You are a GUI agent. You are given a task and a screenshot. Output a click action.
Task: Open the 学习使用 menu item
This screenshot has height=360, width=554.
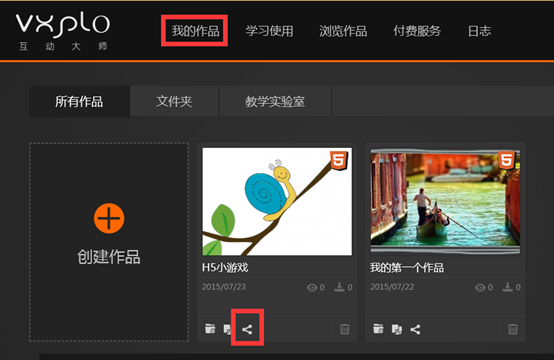[x=270, y=31]
